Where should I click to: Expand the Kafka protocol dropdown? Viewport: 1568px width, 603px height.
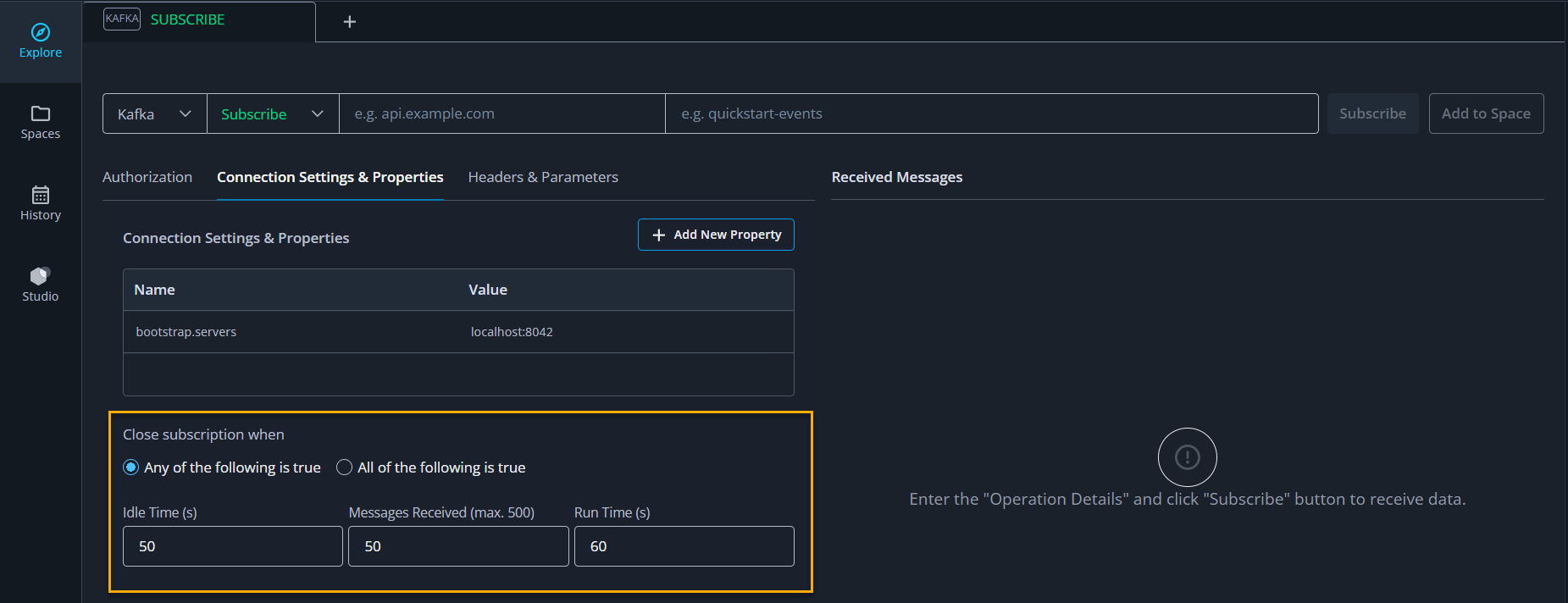[x=155, y=113]
